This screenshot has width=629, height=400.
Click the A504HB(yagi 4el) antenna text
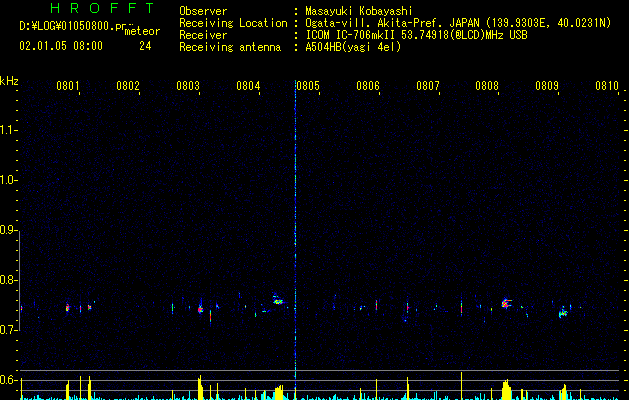[353, 47]
